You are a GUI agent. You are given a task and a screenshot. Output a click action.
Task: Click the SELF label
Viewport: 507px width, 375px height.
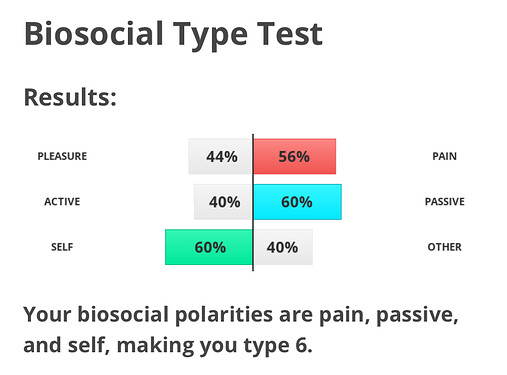[62, 247]
